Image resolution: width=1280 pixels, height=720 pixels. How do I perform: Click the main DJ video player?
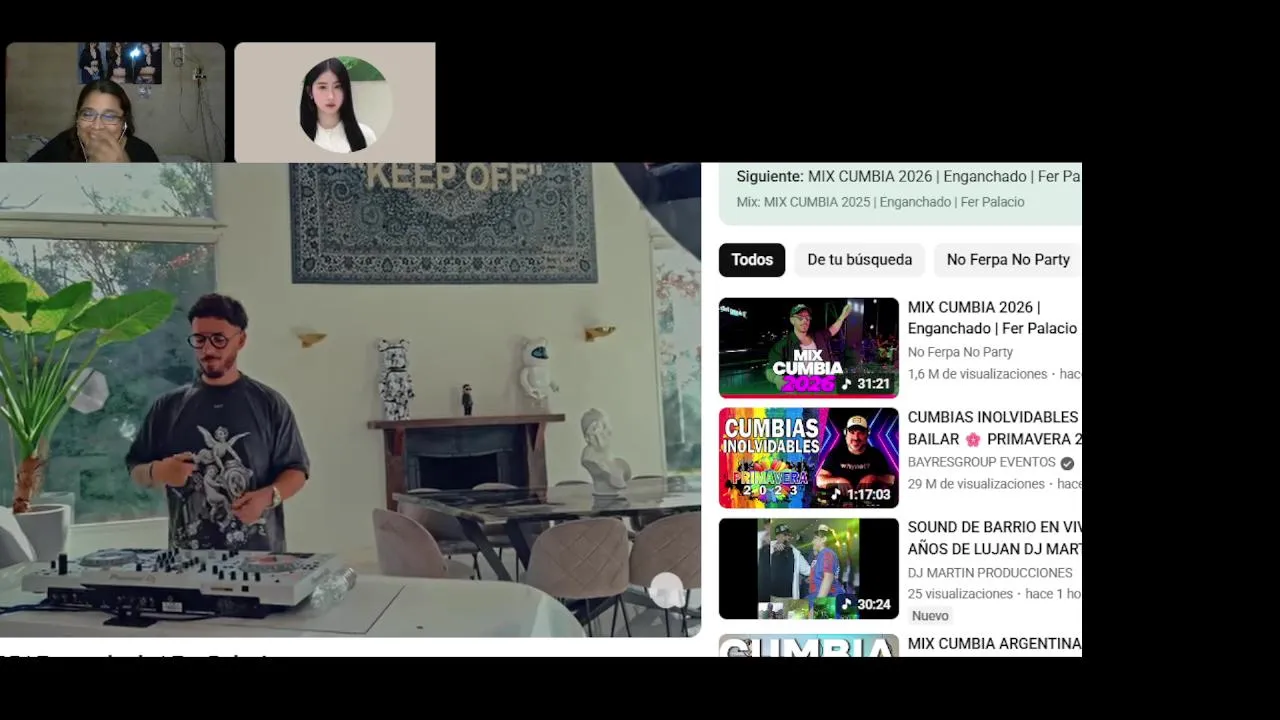coord(350,400)
